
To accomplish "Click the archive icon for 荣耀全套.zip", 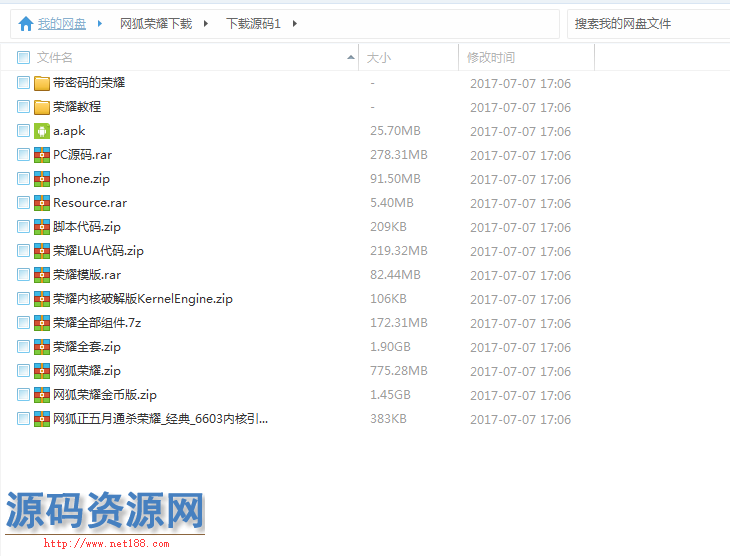I will [42, 347].
